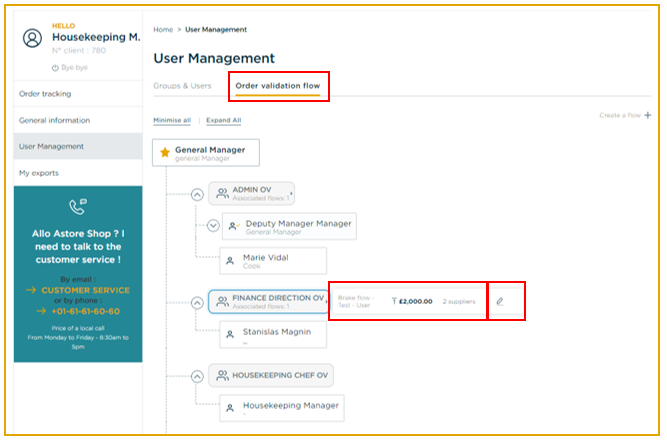The height and width of the screenshot is (442, 667).
Task: Select the Marie Vidal Cook card
Action: point(273,261)
